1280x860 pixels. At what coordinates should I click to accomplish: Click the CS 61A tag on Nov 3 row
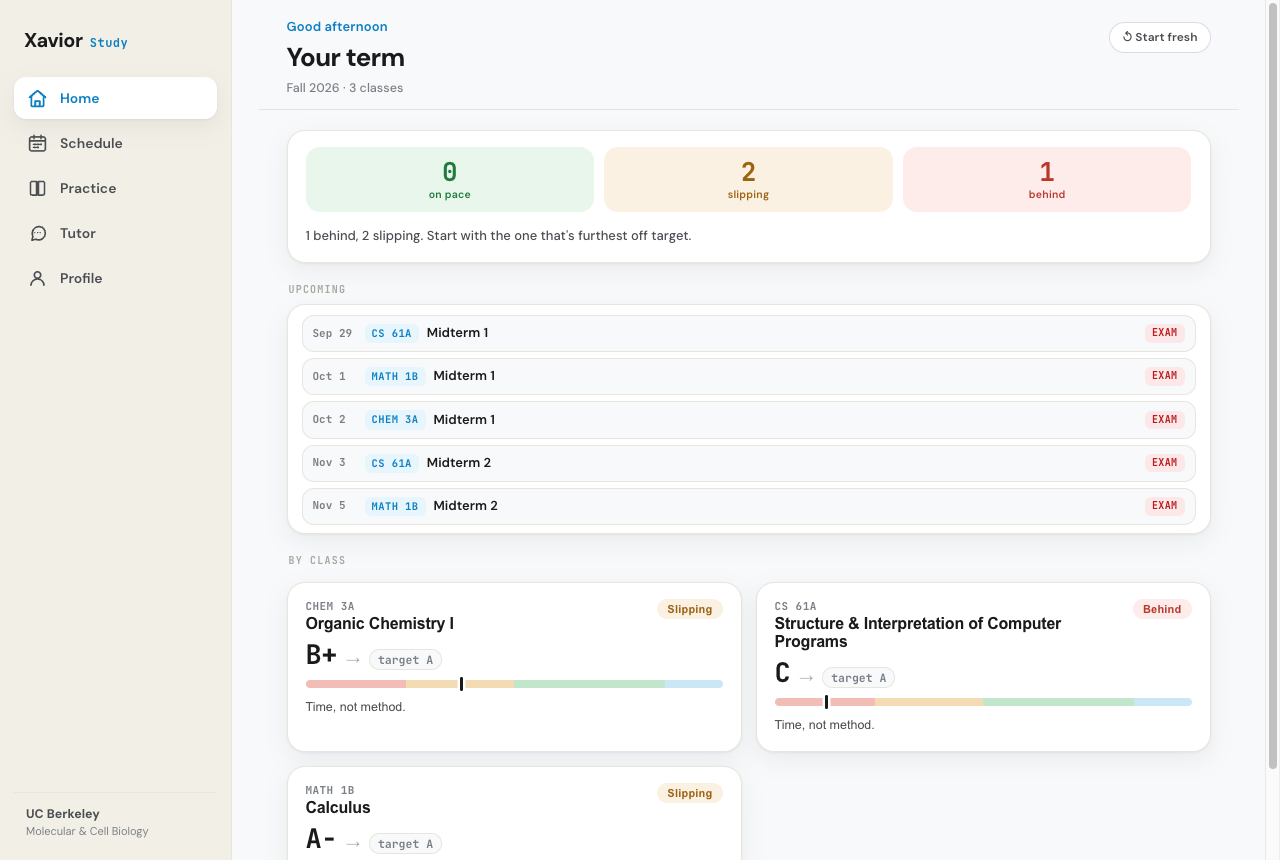pyautogui.click(x=391, y=463)
